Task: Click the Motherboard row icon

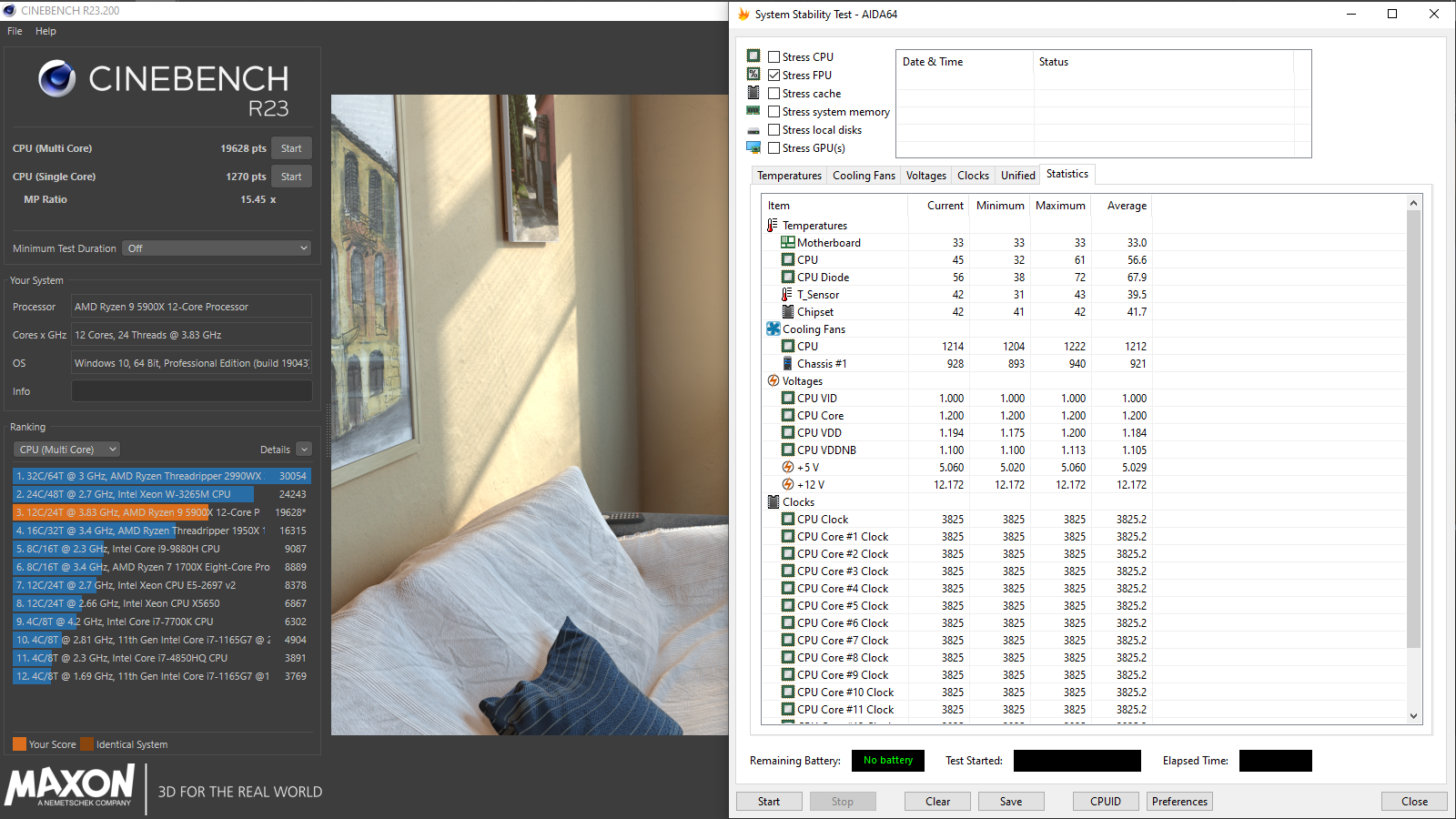Action: pos(788,242)
